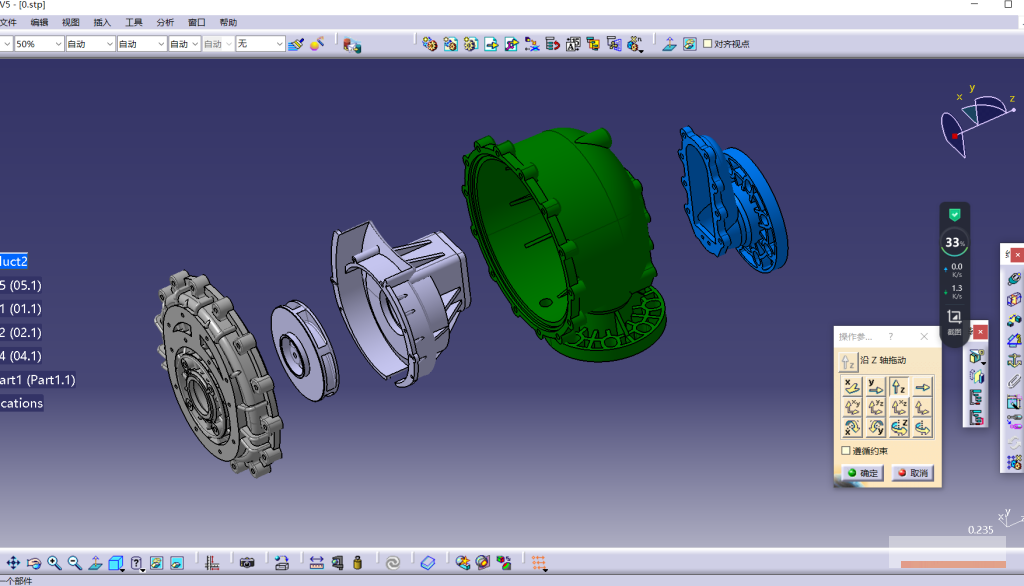
Task: Open the 分析 menu
Action: [x=165, y=22]
